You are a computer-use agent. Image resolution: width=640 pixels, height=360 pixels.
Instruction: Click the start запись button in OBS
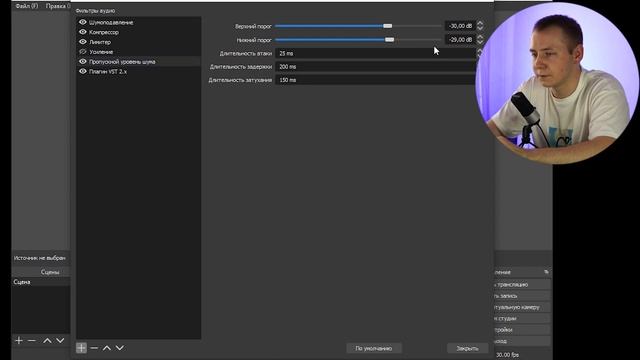pos(522,296)
